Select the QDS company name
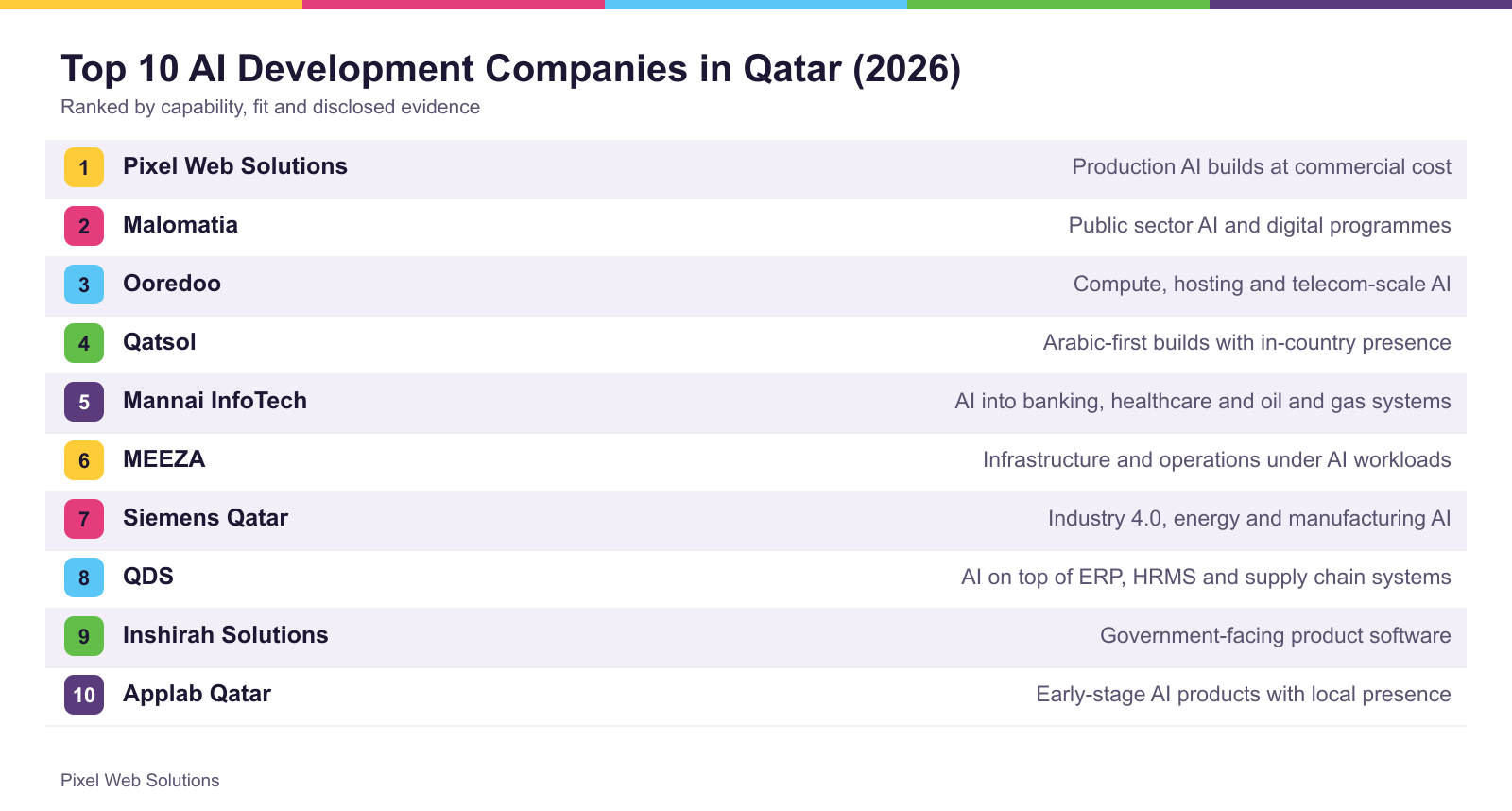The width and height of the screenshot is (1512, 811). coord(148,577)
